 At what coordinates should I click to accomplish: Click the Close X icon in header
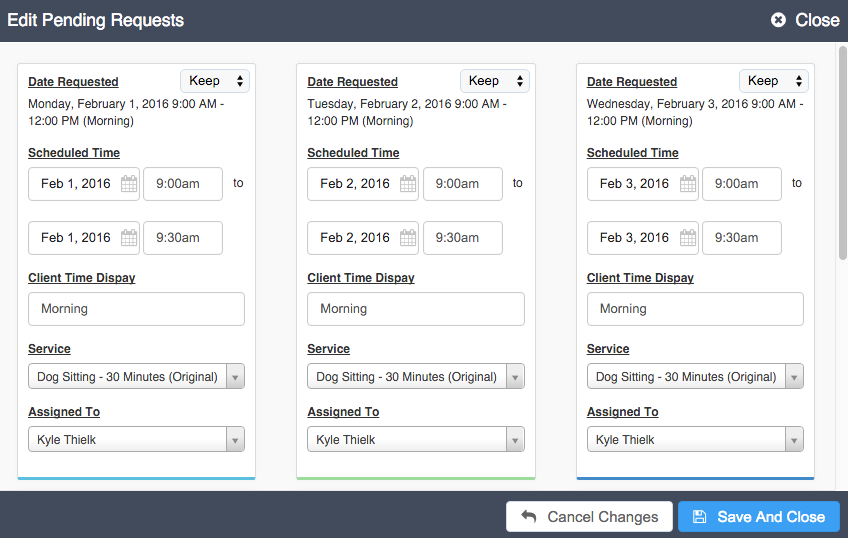pos(778,20)
